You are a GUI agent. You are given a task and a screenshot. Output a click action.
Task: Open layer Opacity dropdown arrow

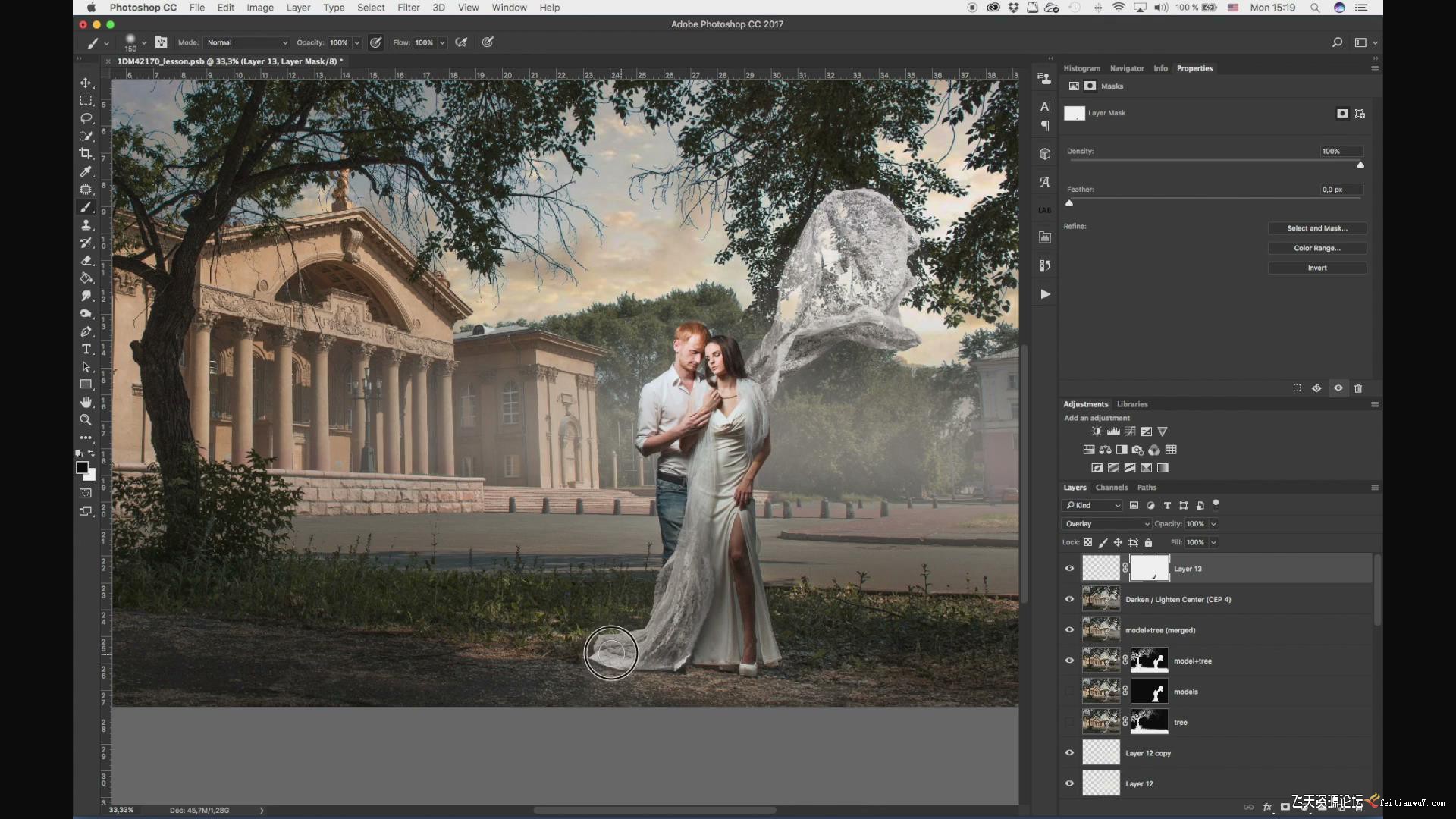(x=1213, y=524)
